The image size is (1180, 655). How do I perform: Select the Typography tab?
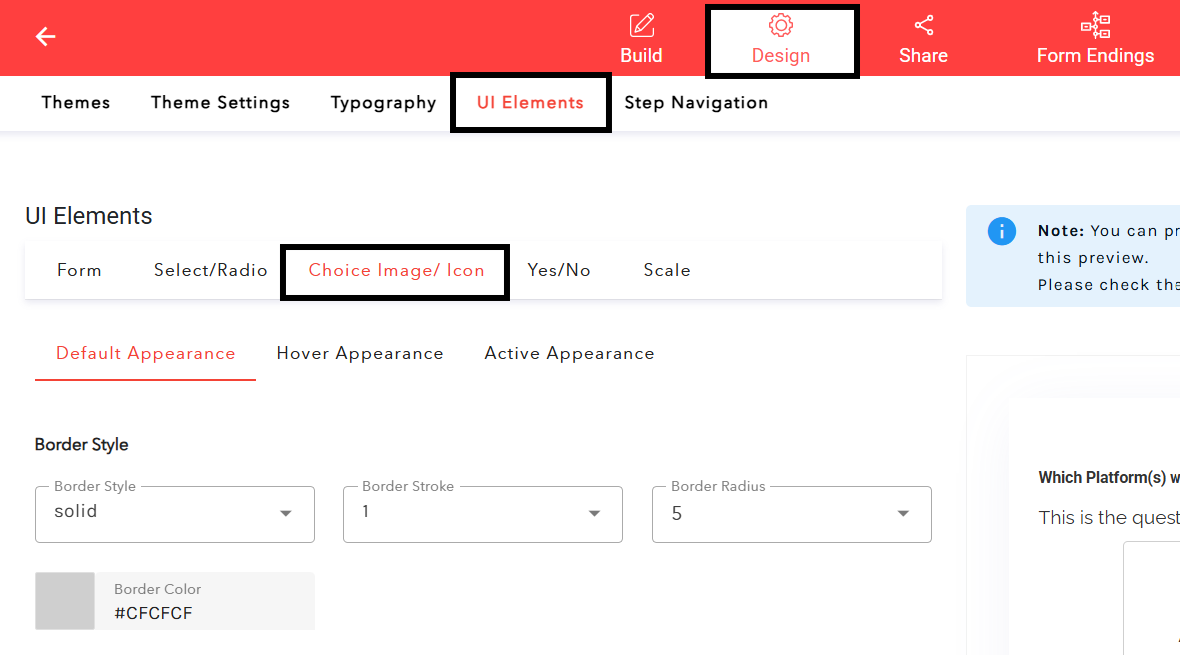click(383, 102)
